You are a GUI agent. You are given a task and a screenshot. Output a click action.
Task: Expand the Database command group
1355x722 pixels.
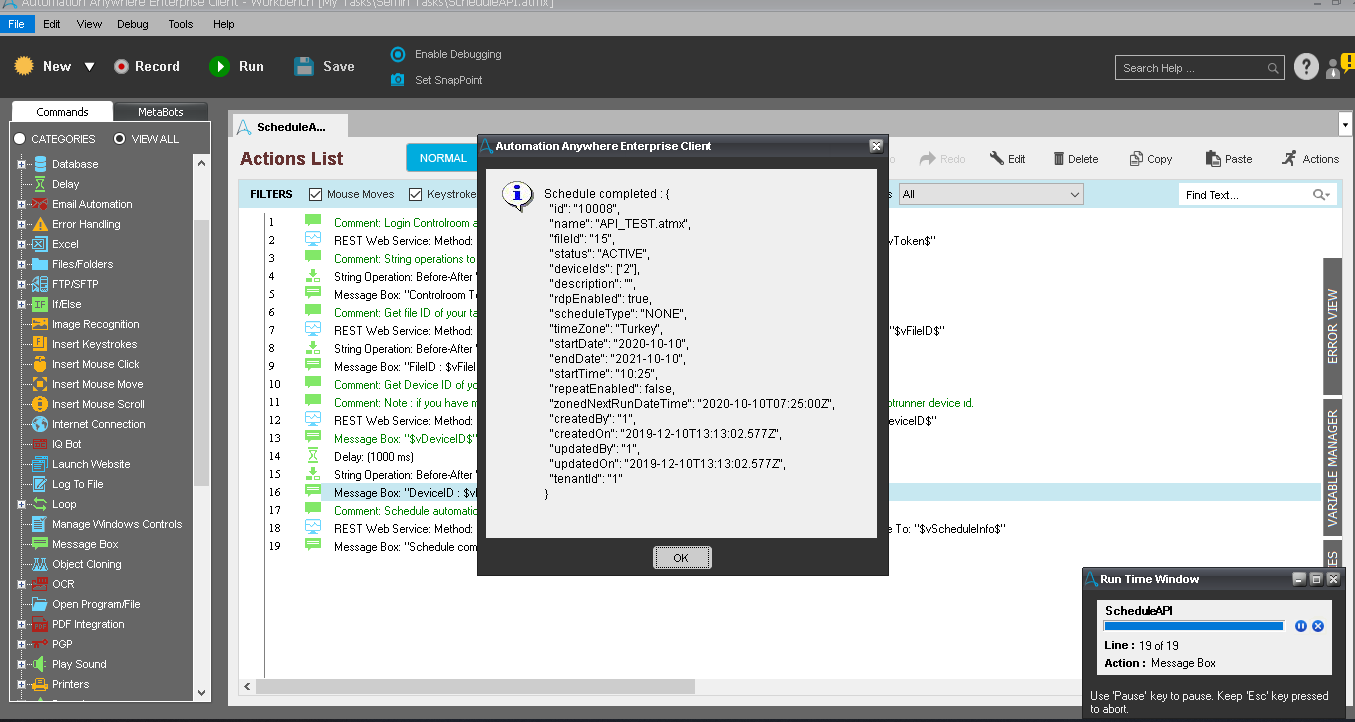click(x=21, y=164)
